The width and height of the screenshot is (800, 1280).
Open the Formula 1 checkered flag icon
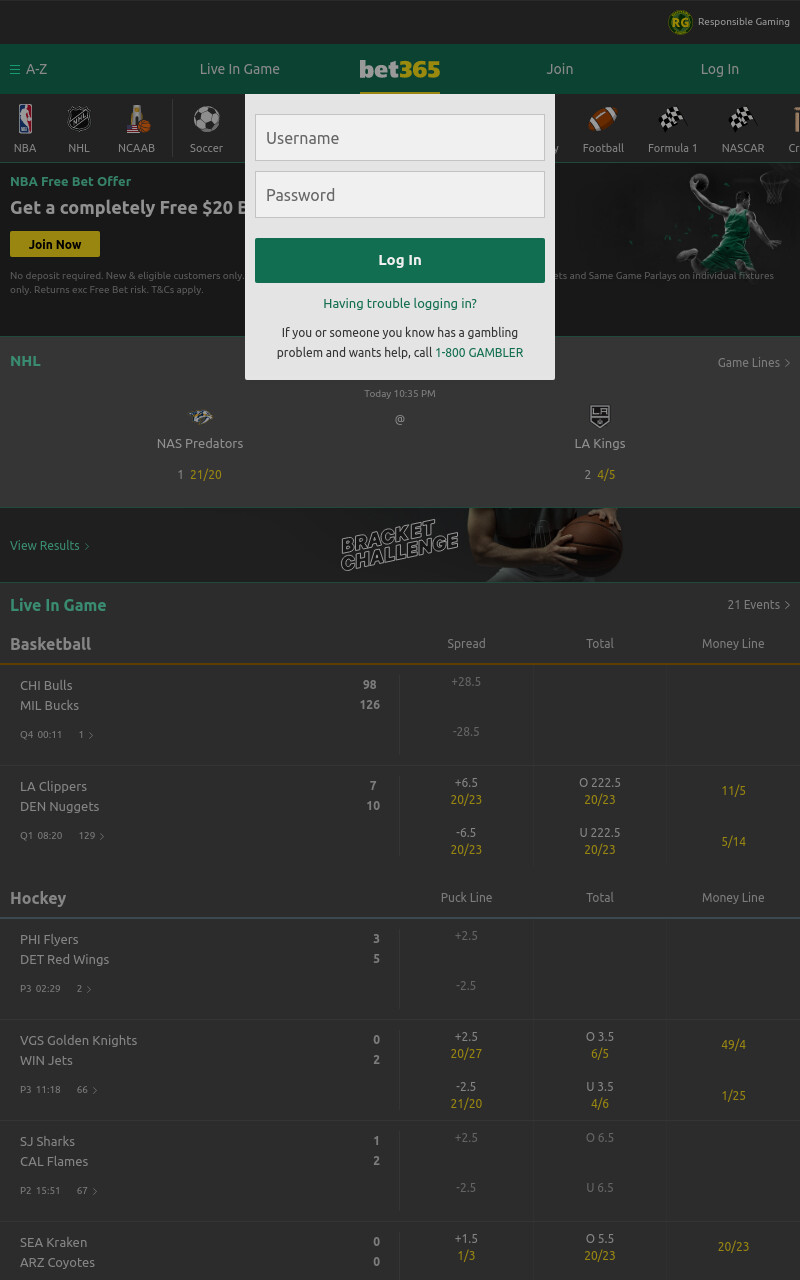pos(672,119)
